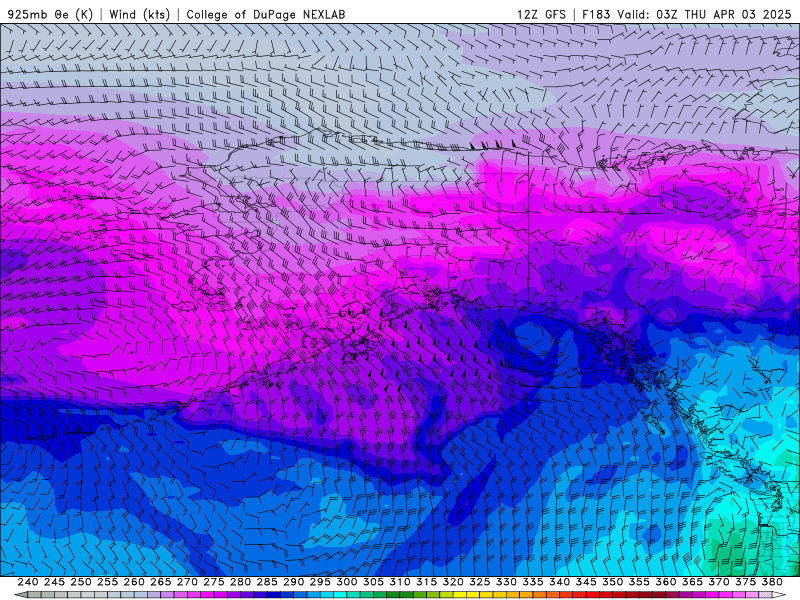The height and width of the screenshot is (600, 800).
Task: Click the 360 value on the color scale
Action: 666,582
